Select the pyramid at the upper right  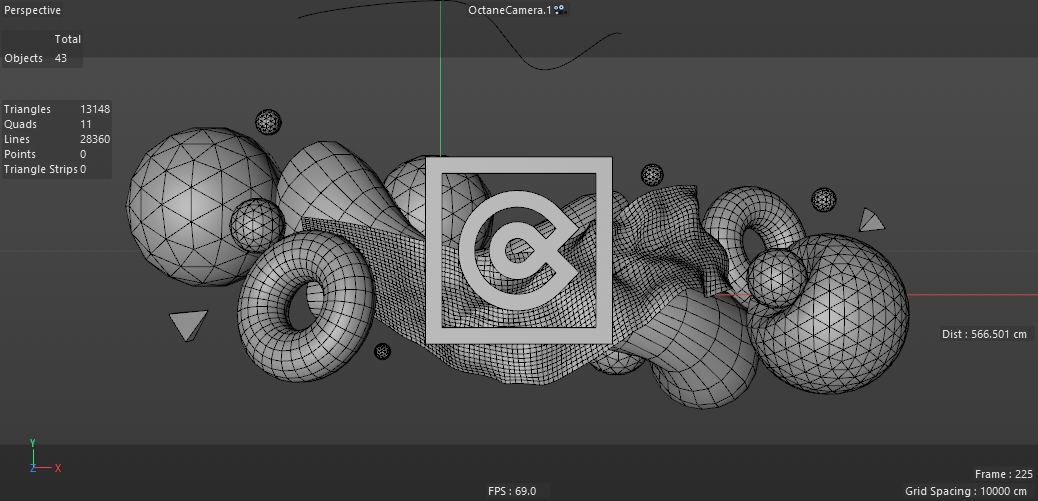[871, 222]
